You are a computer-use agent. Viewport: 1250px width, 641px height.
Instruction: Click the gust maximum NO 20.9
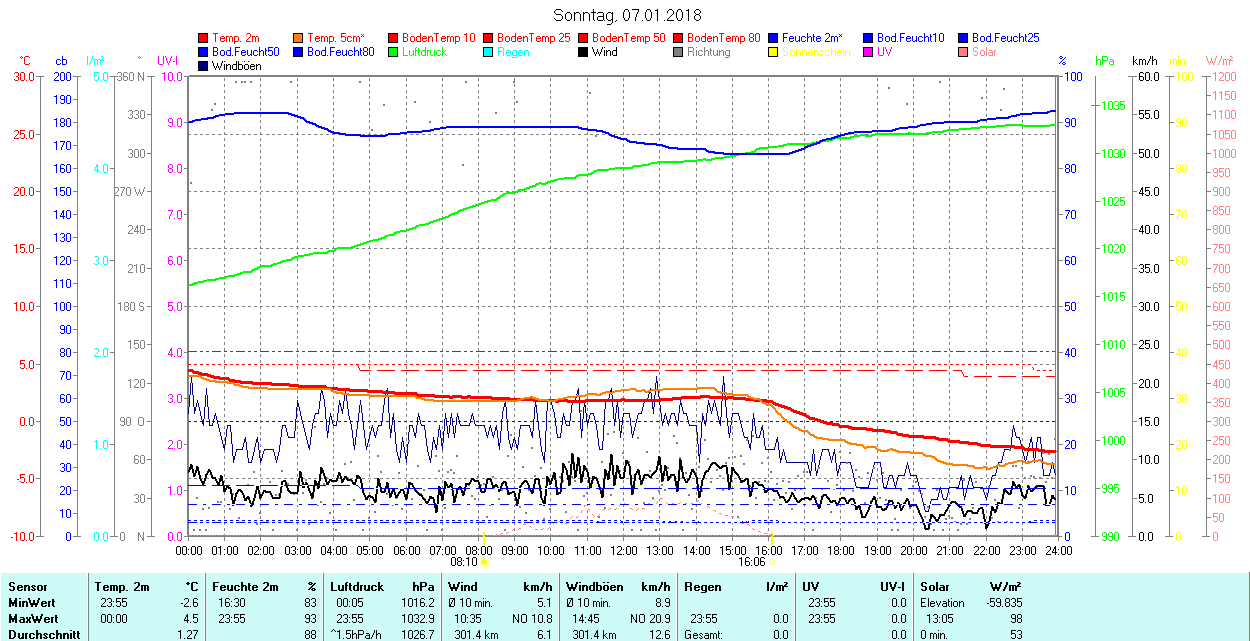(x=648, y=619)
